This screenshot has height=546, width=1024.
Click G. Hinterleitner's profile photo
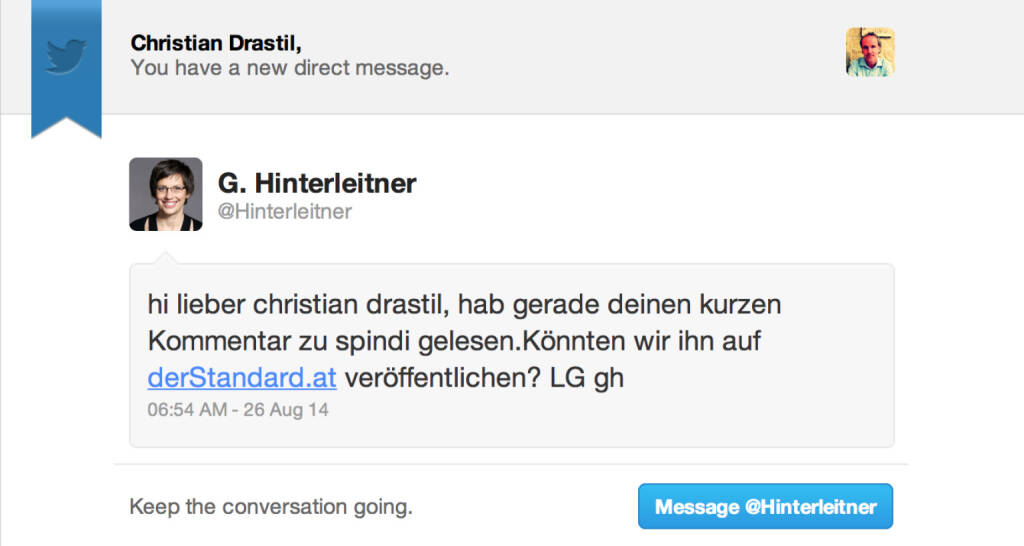[166, 194]
